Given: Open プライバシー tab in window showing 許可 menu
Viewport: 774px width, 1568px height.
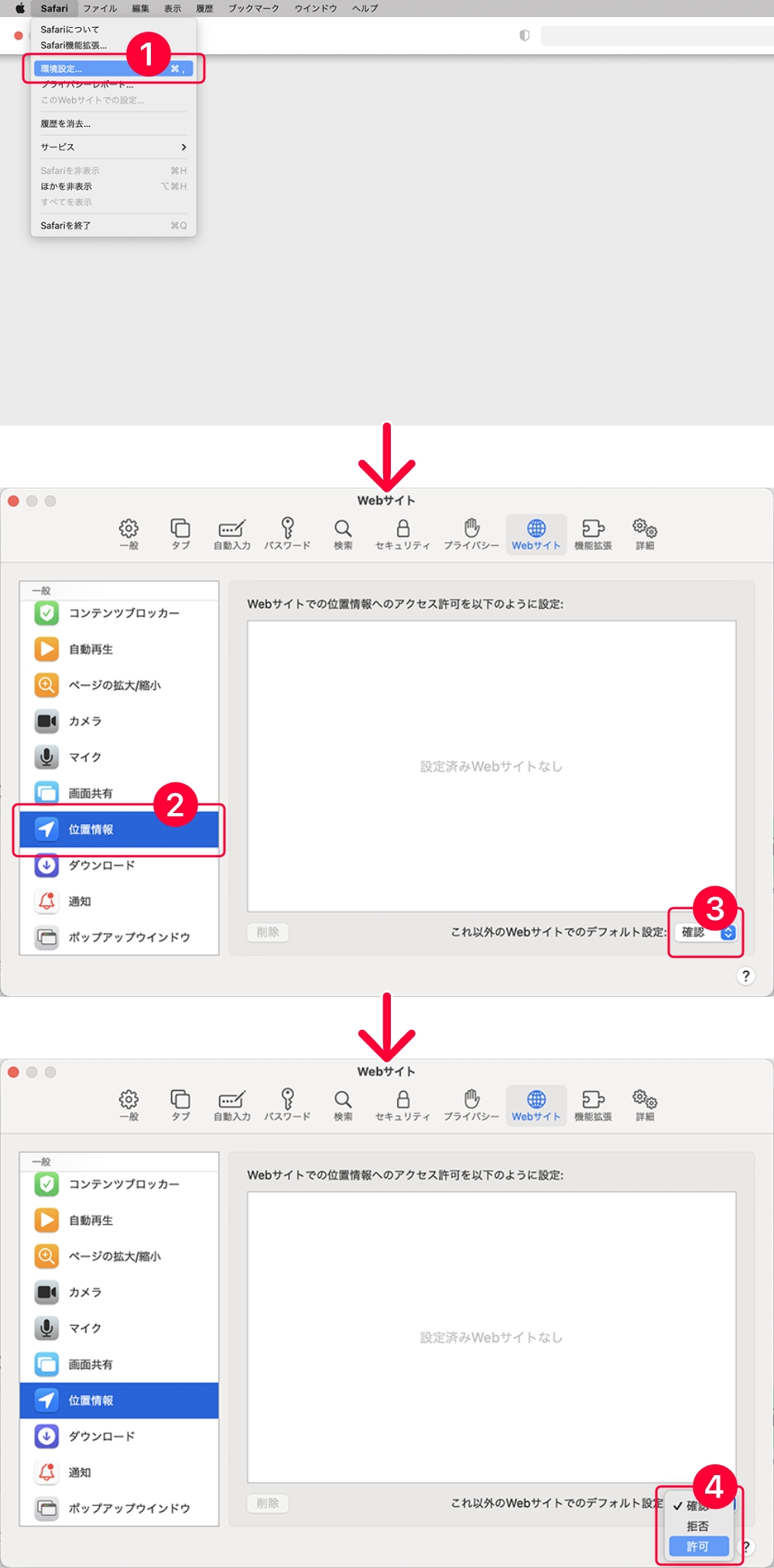Looking at the screenshot, I should [471, 1106].
